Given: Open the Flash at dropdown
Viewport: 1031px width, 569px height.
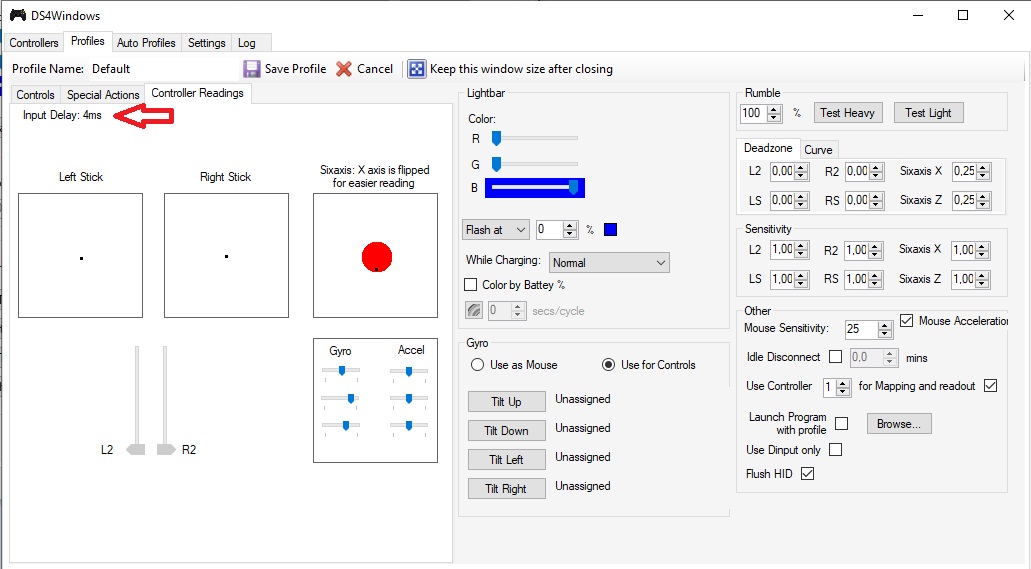Looking at the screenshot, I should click(496, 230).
